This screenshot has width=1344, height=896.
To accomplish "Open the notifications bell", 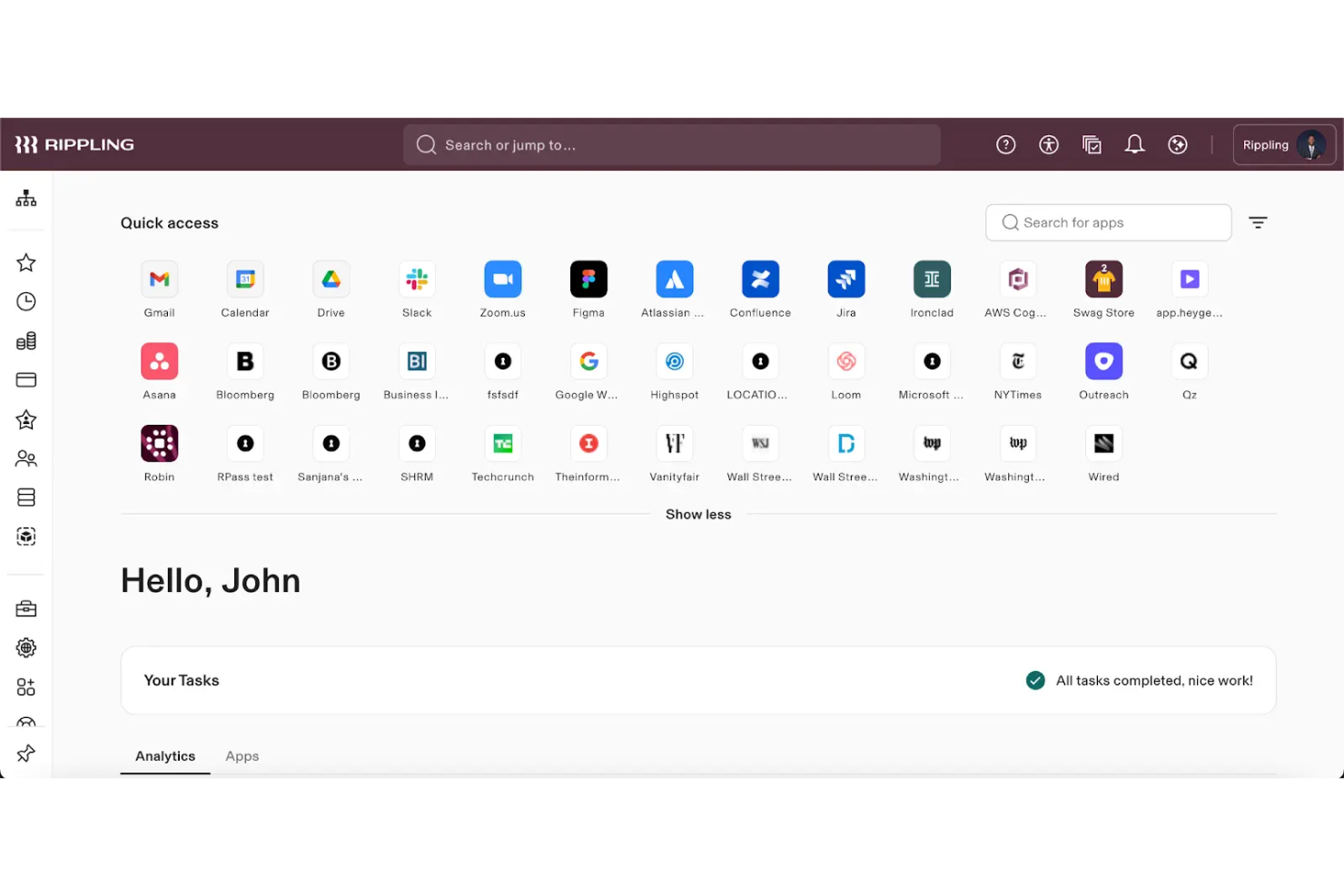I will pyautogui.click(x=1135, y=144).
